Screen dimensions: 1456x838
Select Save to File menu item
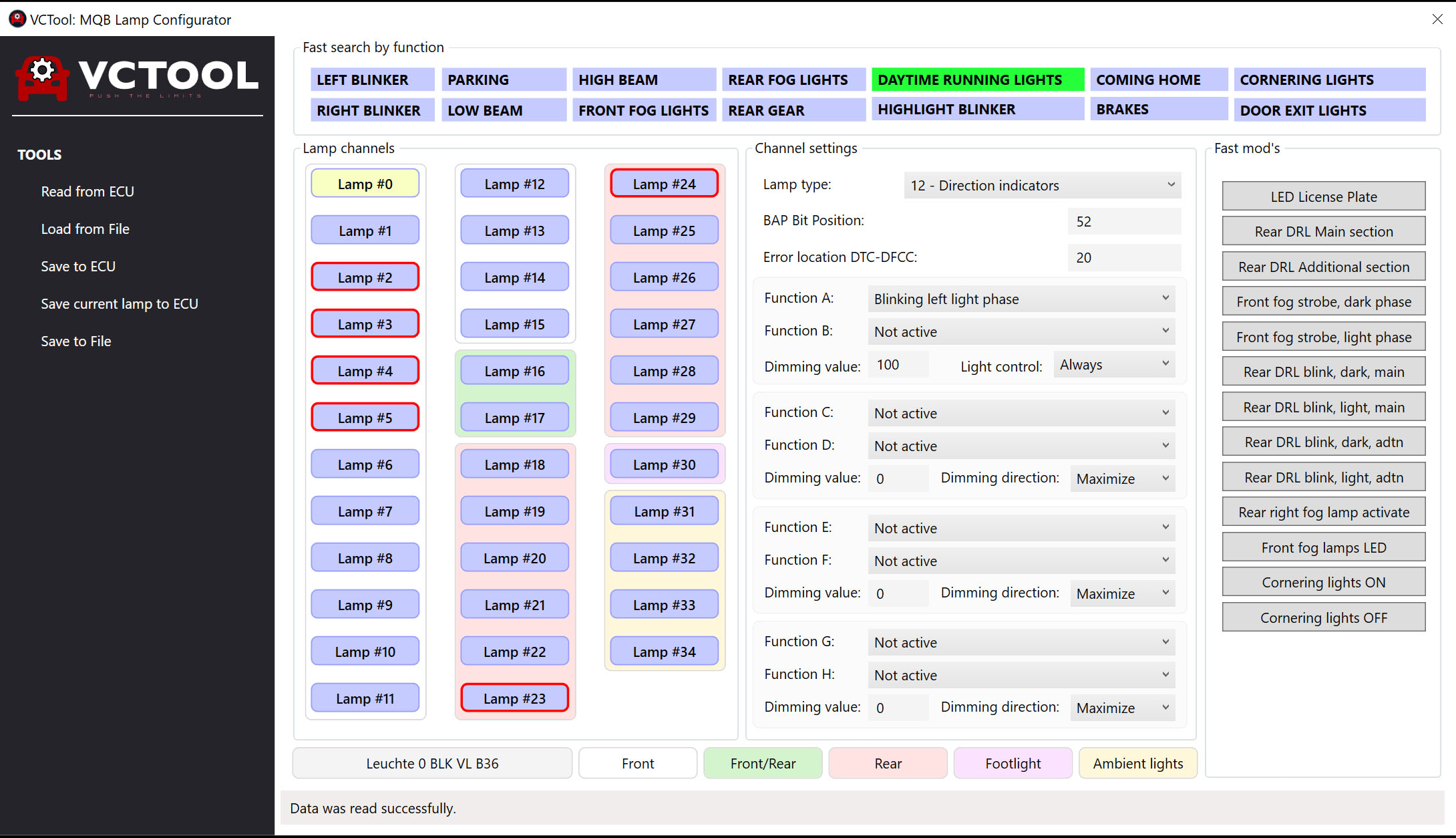pyautogui.click(x=76, y=341)
